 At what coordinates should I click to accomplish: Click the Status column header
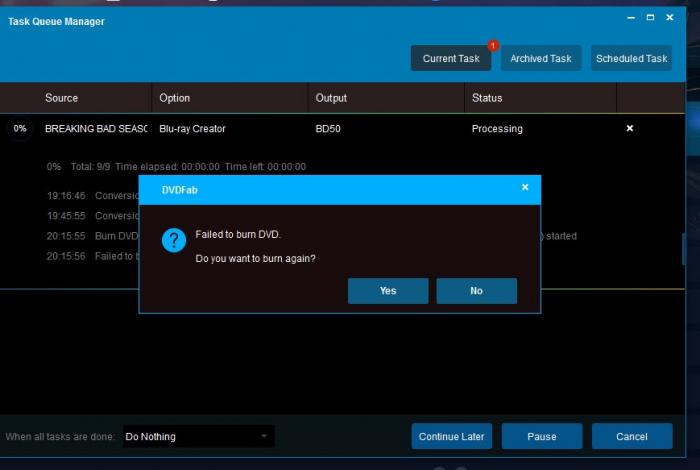click(x=487, y=98)
